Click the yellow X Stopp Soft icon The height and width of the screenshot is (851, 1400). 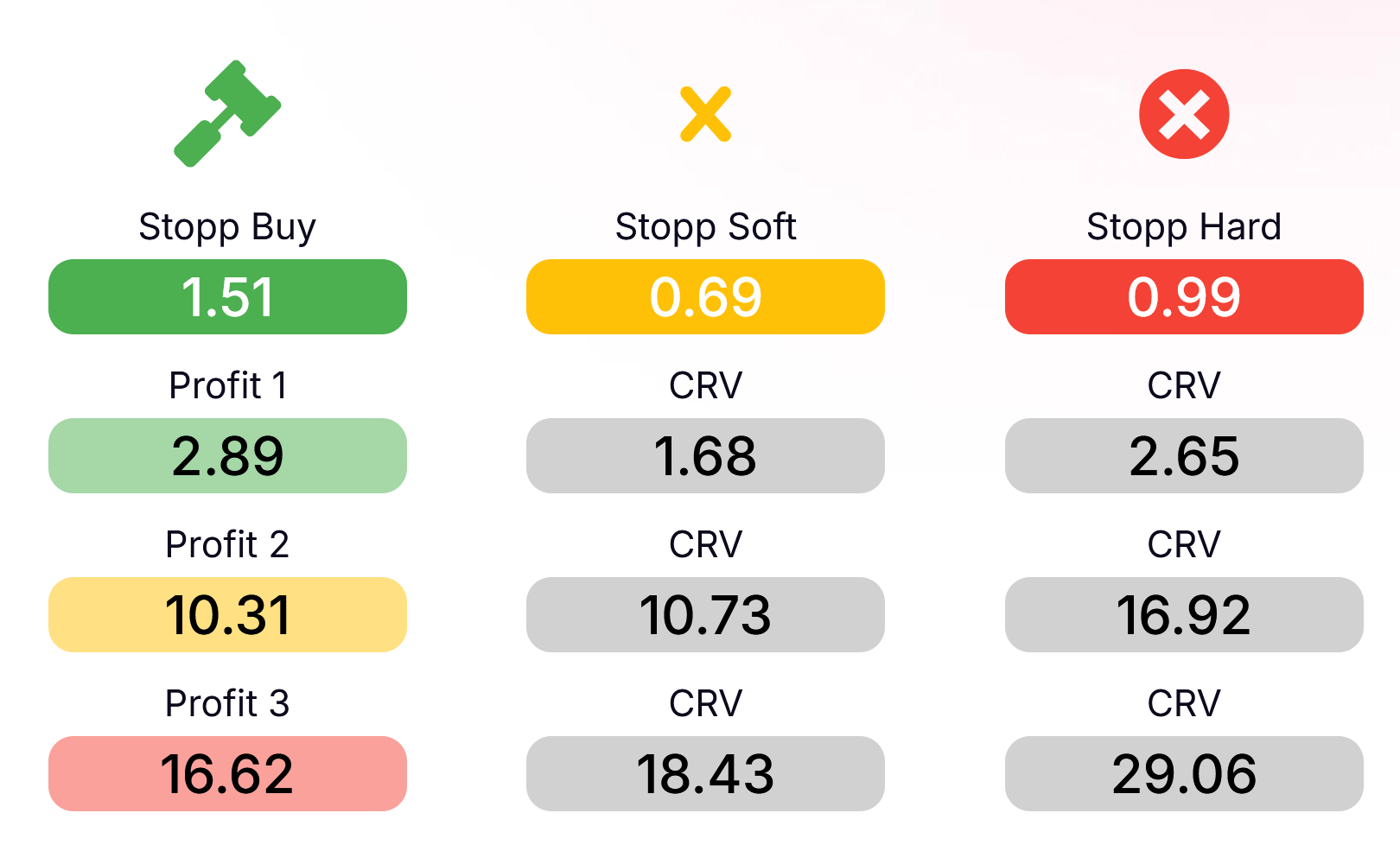pyautogui.click(x=705, y=114)
